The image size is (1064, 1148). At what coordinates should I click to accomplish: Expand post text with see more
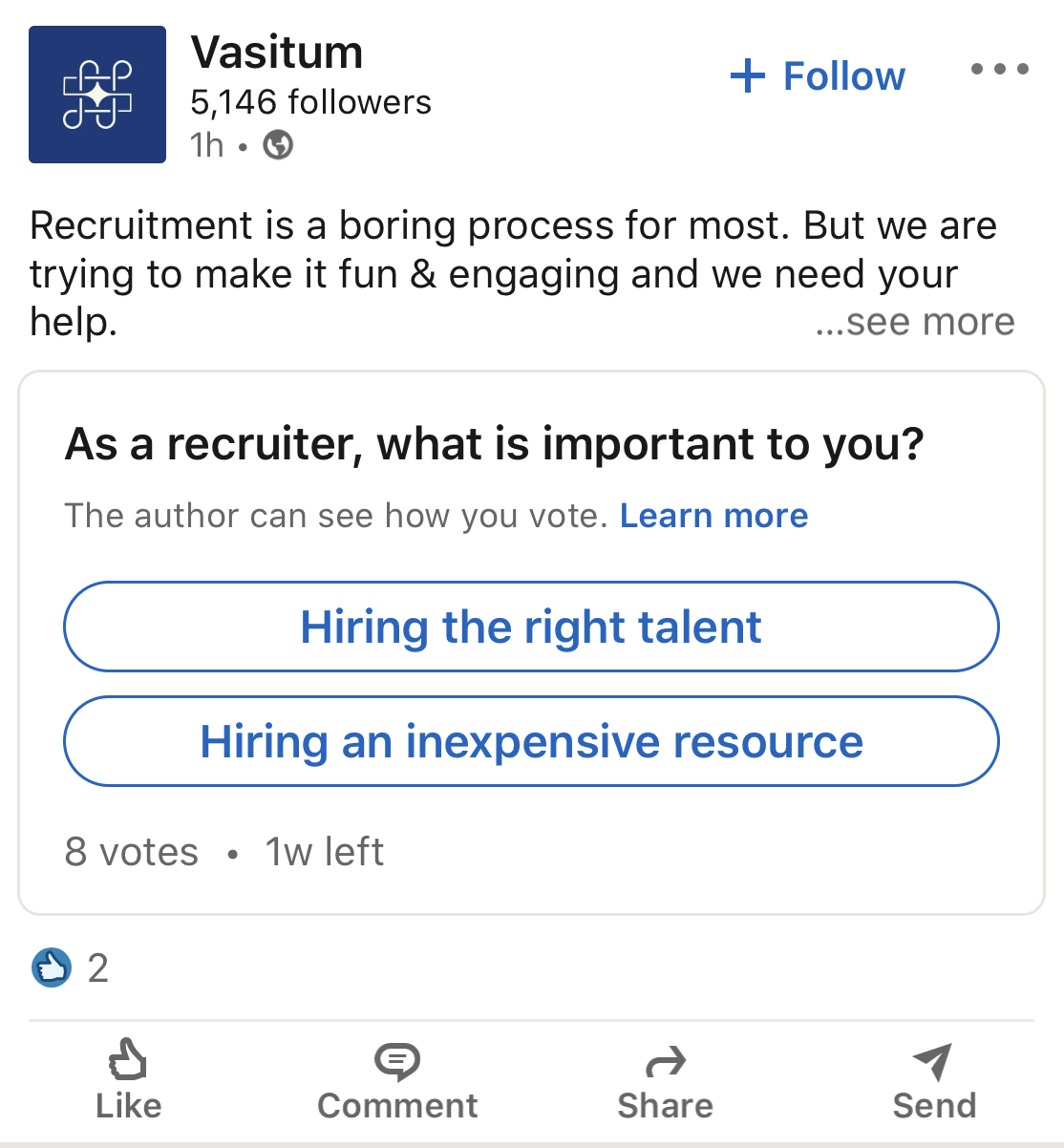tap(915, 323)
